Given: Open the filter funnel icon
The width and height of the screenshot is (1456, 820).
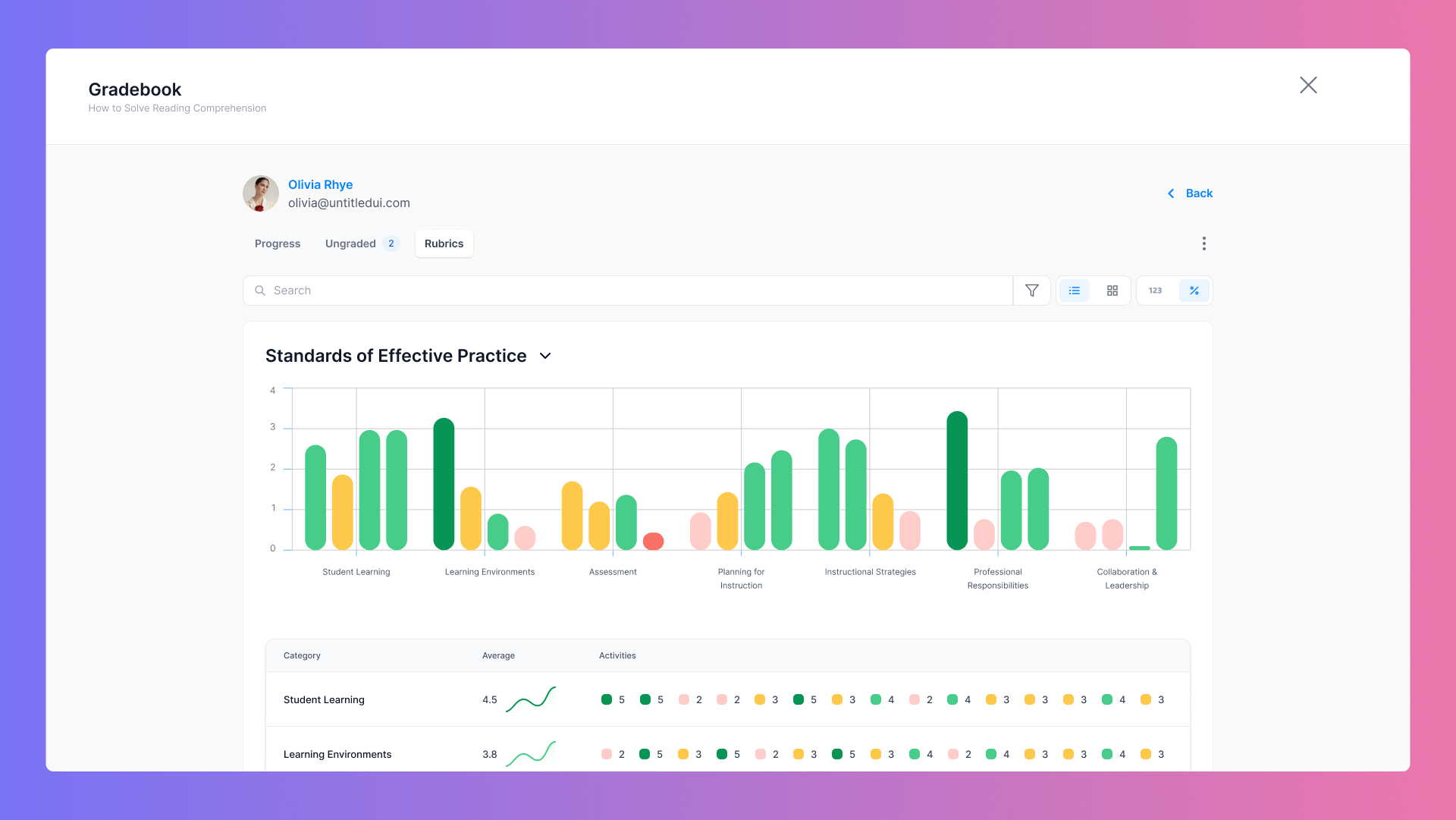Looking at the screenshot, I should [1032, 291].
